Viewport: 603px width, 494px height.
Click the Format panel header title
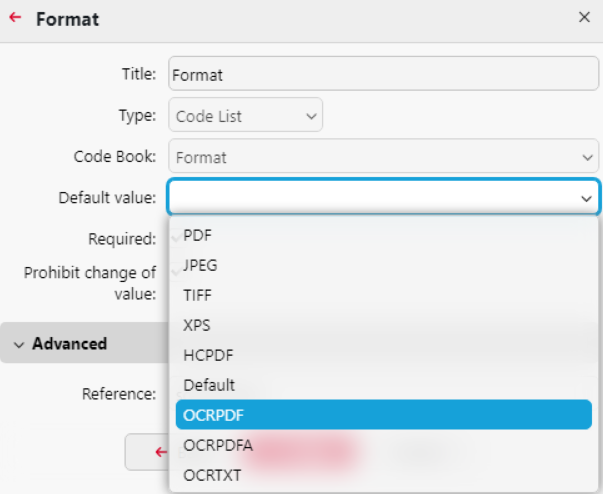click(67, 19)
